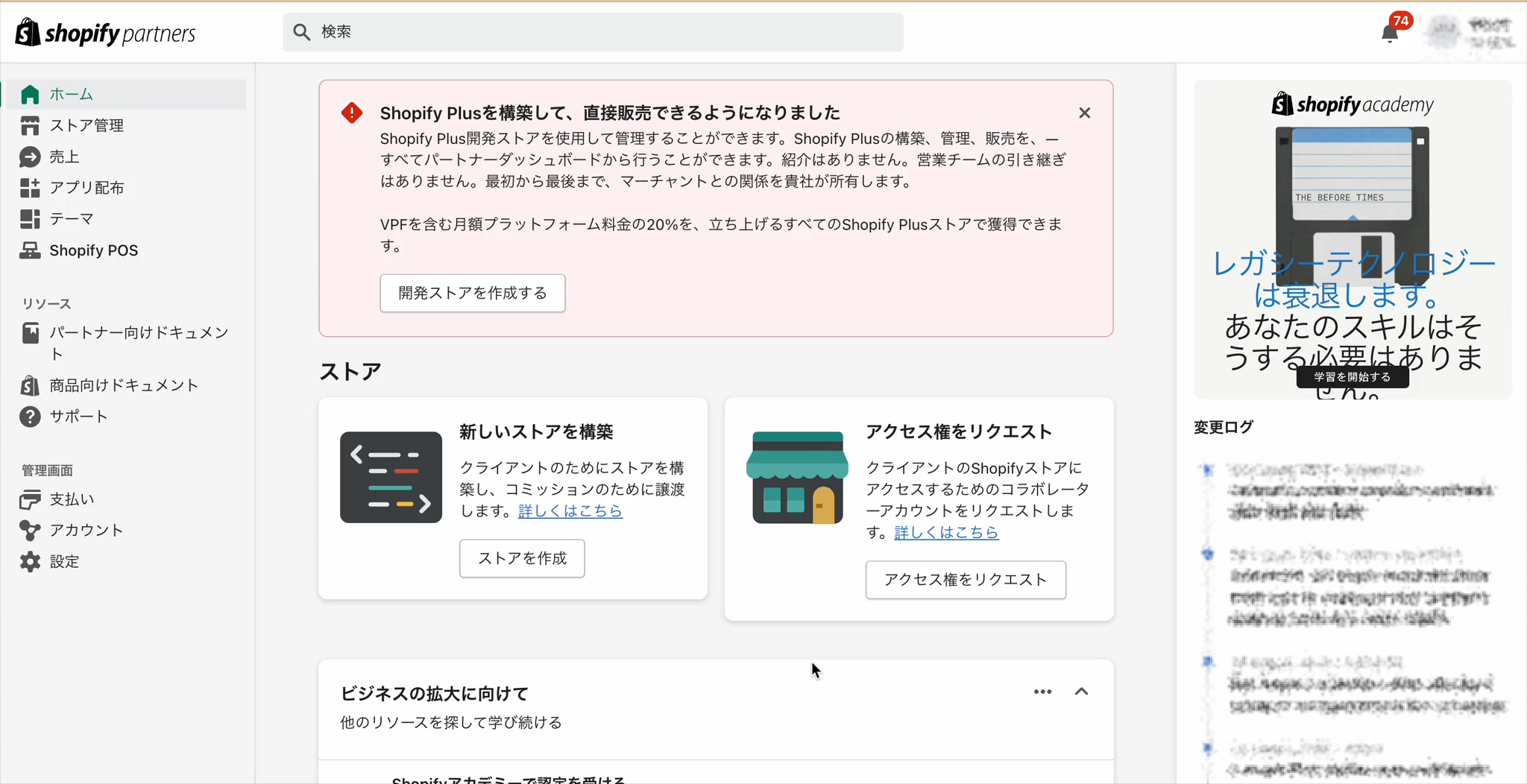Click 学習を開始する button
The height and width of the screenshot is (784, 1527).
pyautogui.click(x=1352, y=377)
